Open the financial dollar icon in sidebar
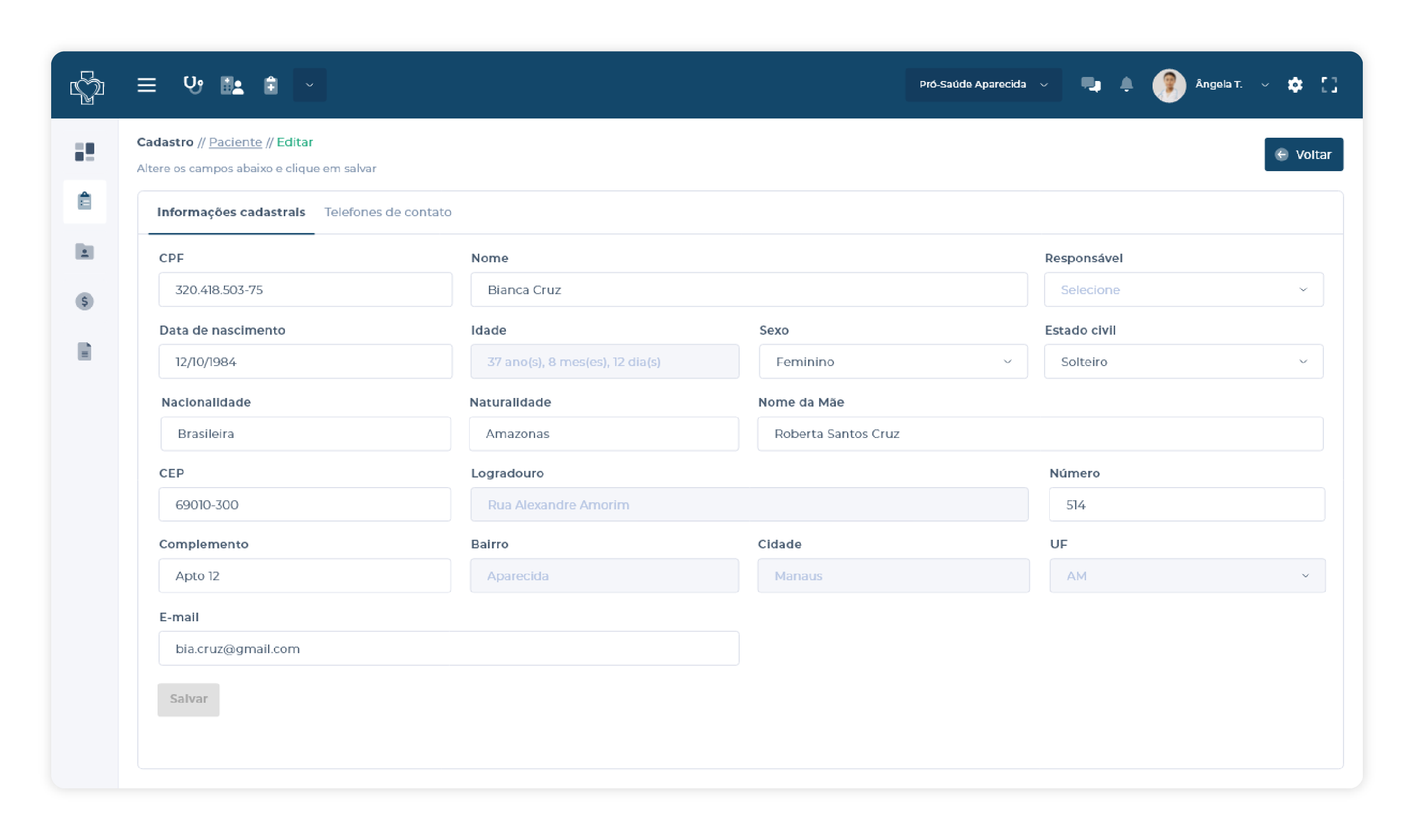 coord(85,301)
